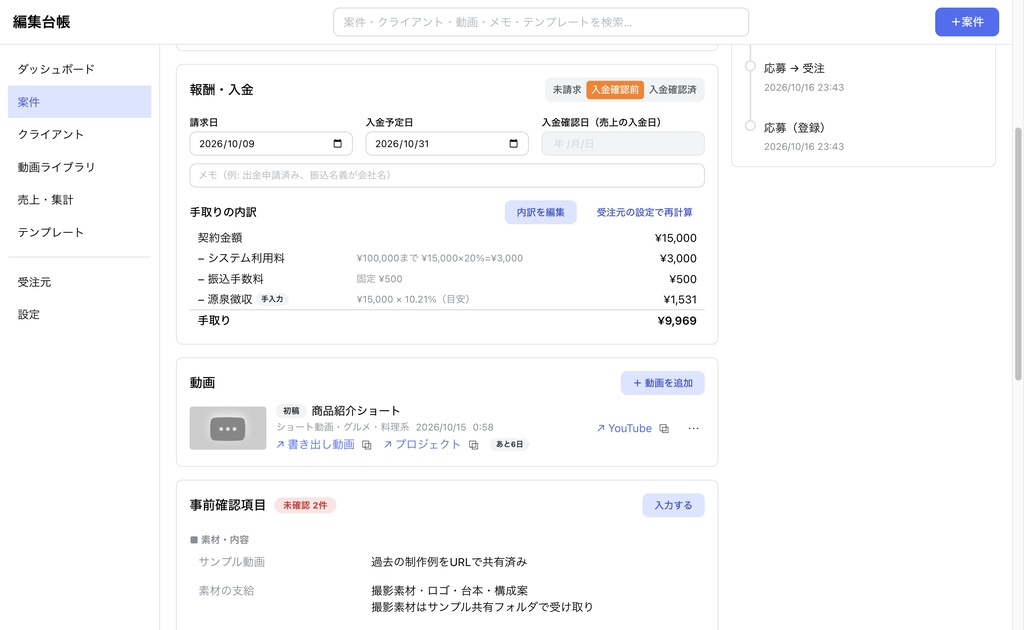
Task: Open calendar picker icon in 請求日 field
Action: [x=338, y=144]
